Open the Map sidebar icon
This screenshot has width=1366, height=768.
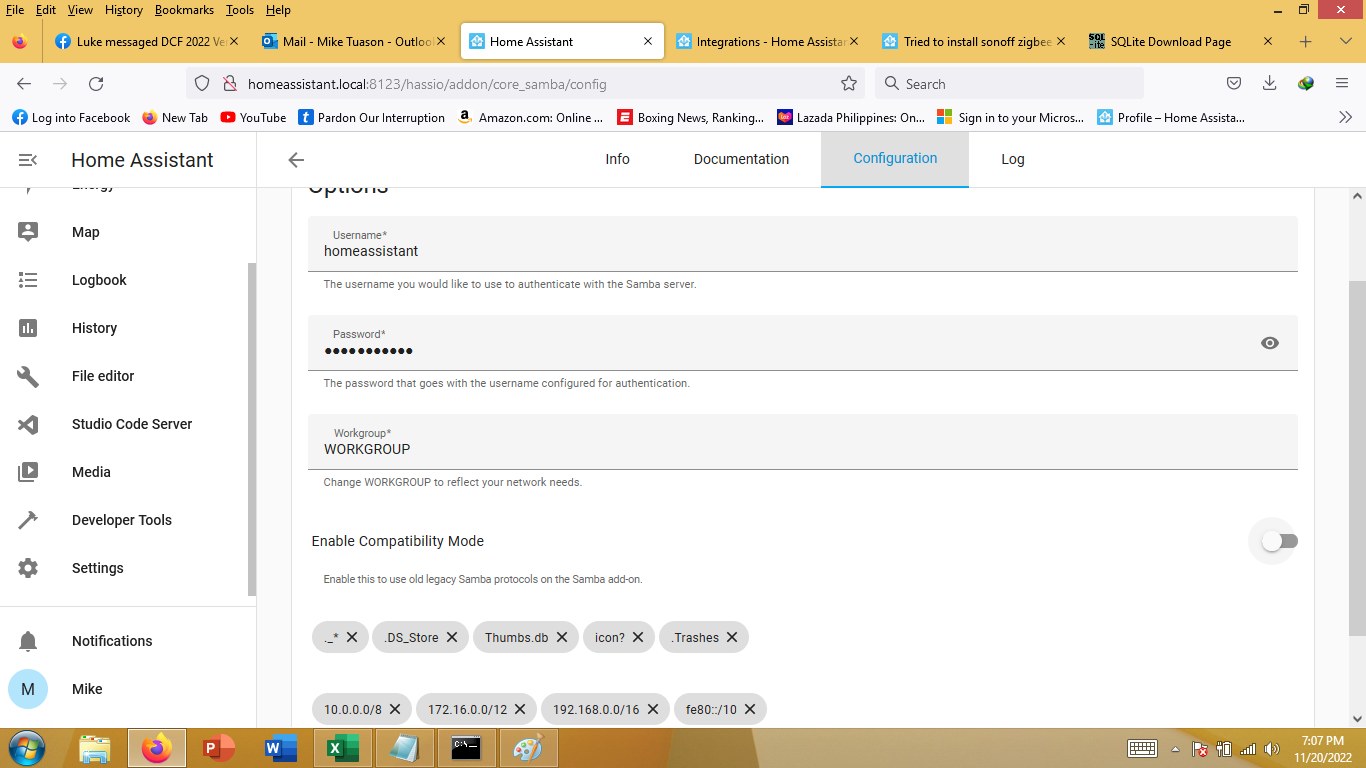pyautogui.click(x=28, y=232)
